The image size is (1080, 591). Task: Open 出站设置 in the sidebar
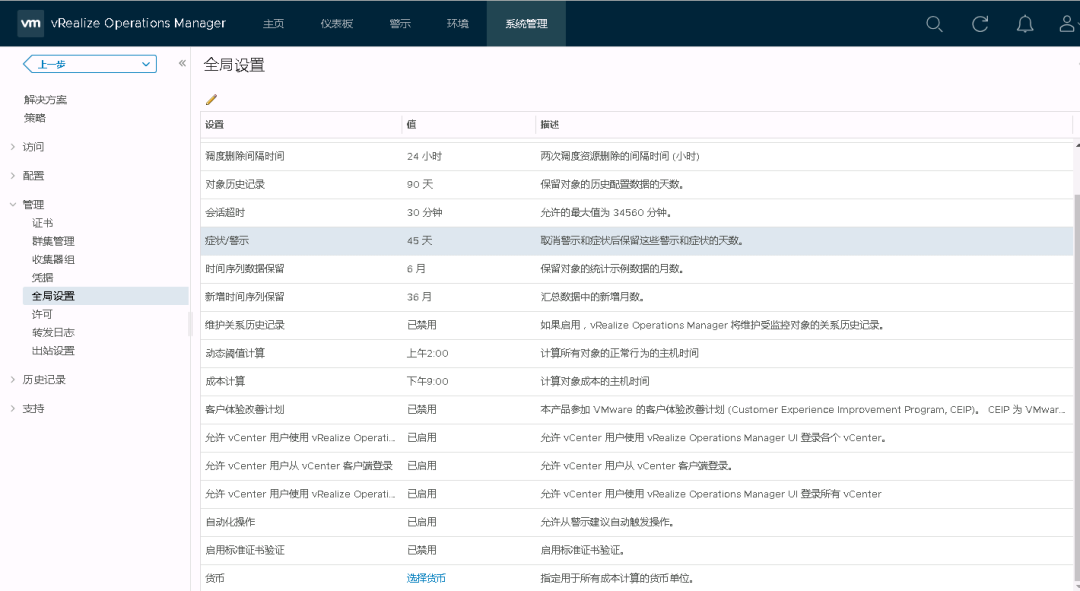click(53, 351)
